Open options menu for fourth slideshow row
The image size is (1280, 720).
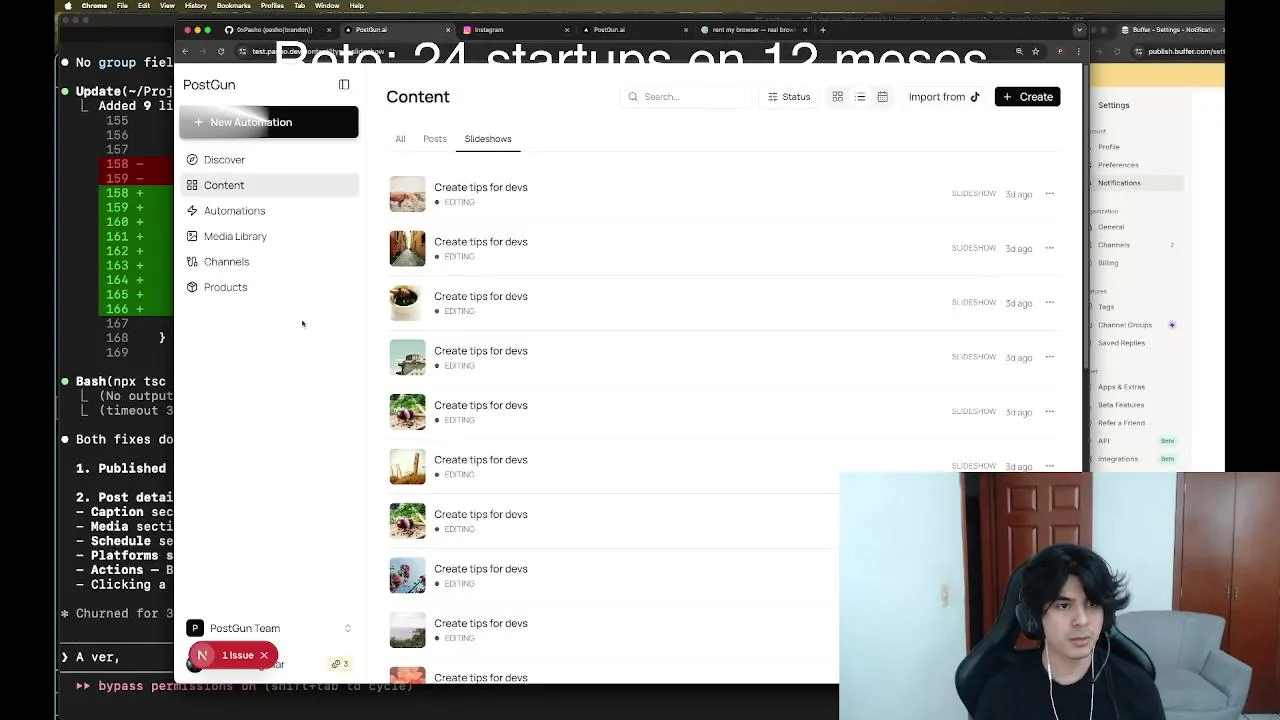click(x=1049, y=357)
